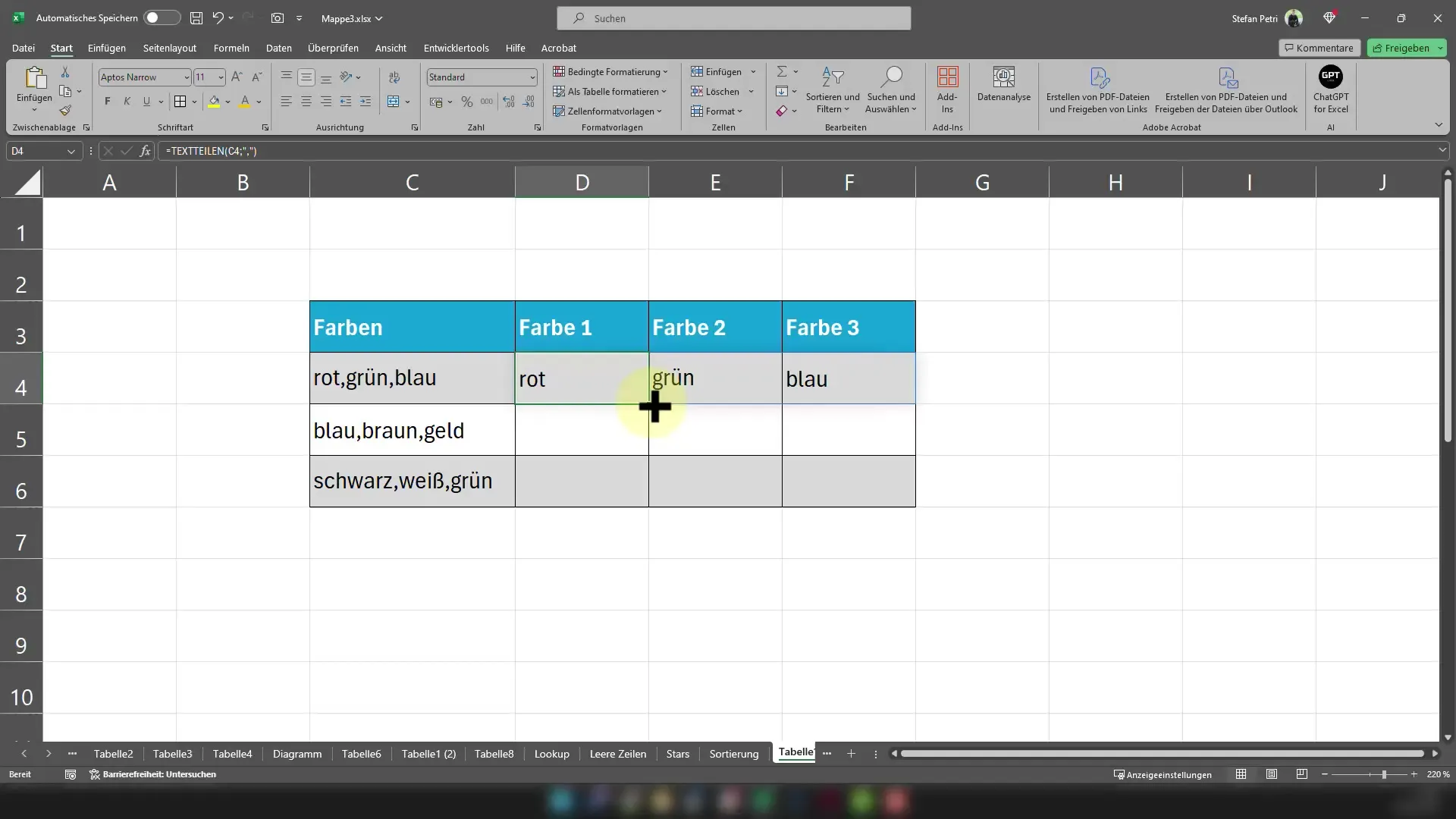The width and height of the screenshot is (1456, 819).
Task: Toggle Automatisches Speichern switch
Action: click(160, 17)
